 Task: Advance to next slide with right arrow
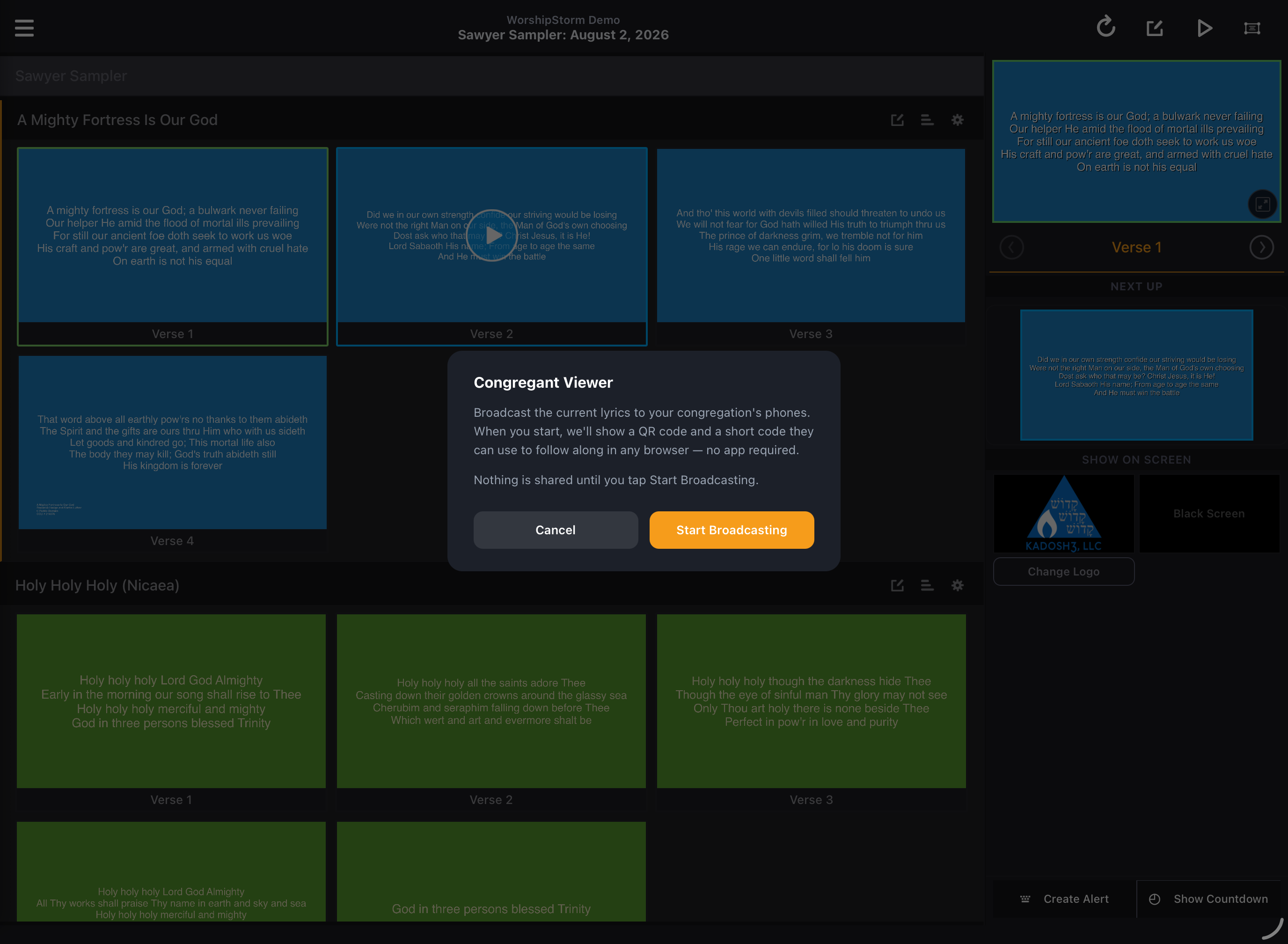[1261, 247]
